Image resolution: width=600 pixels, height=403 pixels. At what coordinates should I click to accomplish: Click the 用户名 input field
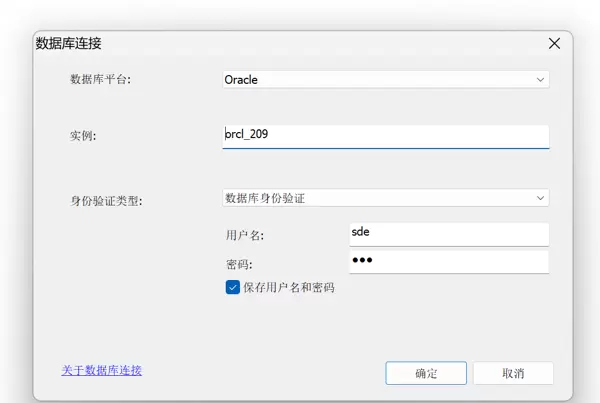point(448,233)
